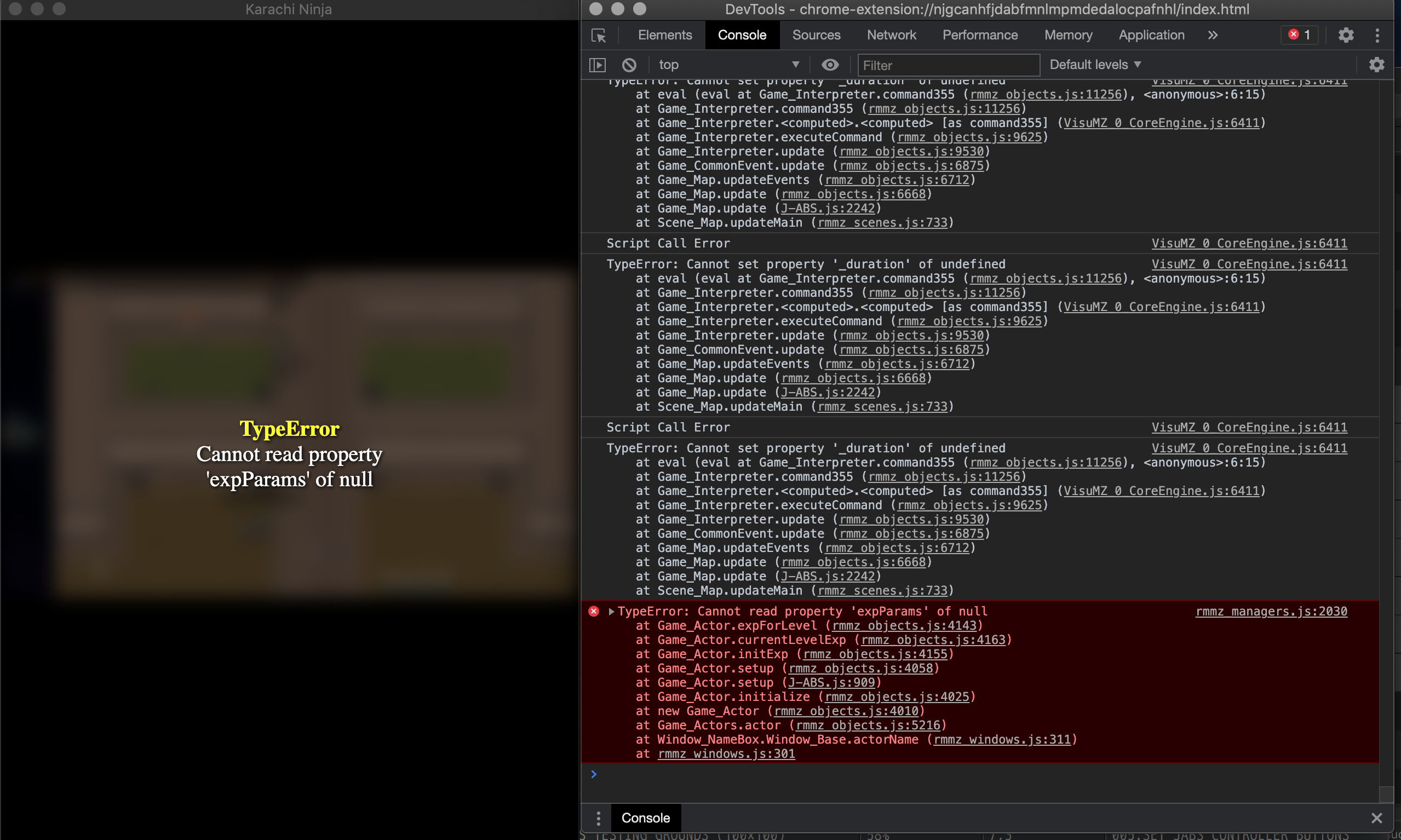The height and width of the screenshot is (840, 1401).
Task: Open the Memory tab
Action: 1068,35
